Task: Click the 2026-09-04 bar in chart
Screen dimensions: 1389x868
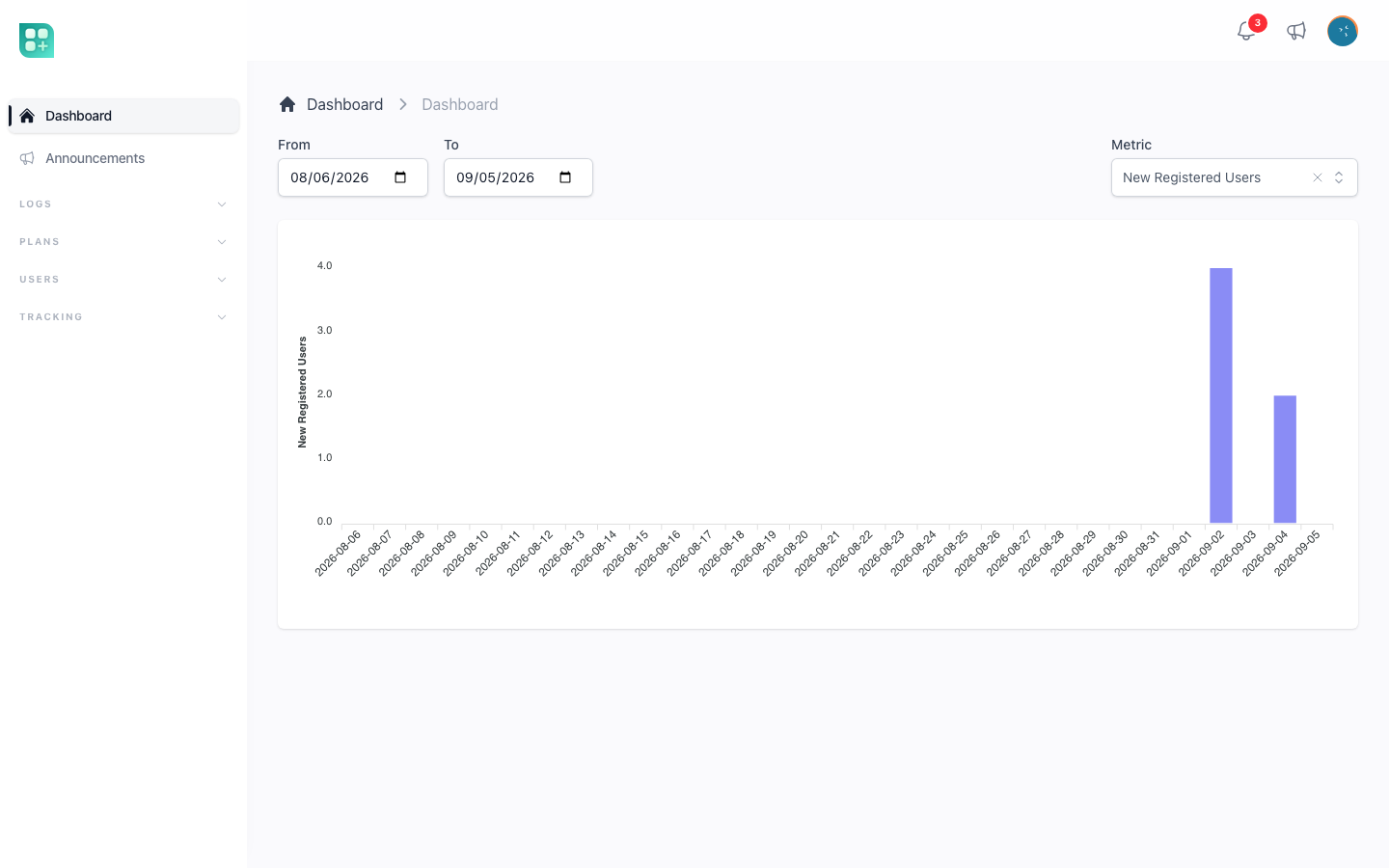Action: pyautogui.click(x=1285, y=459)
